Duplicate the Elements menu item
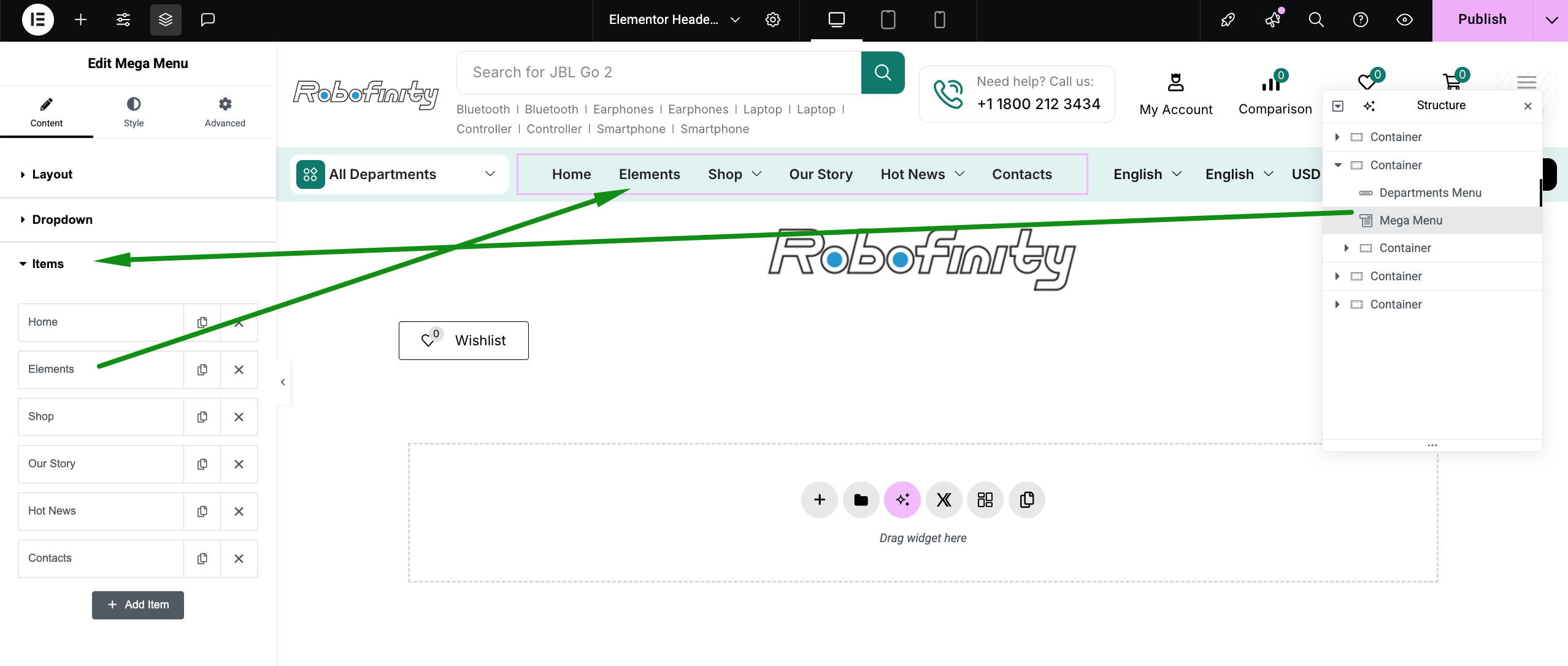This screenshot has height=666, width=1568. click(x=202, y=370)
